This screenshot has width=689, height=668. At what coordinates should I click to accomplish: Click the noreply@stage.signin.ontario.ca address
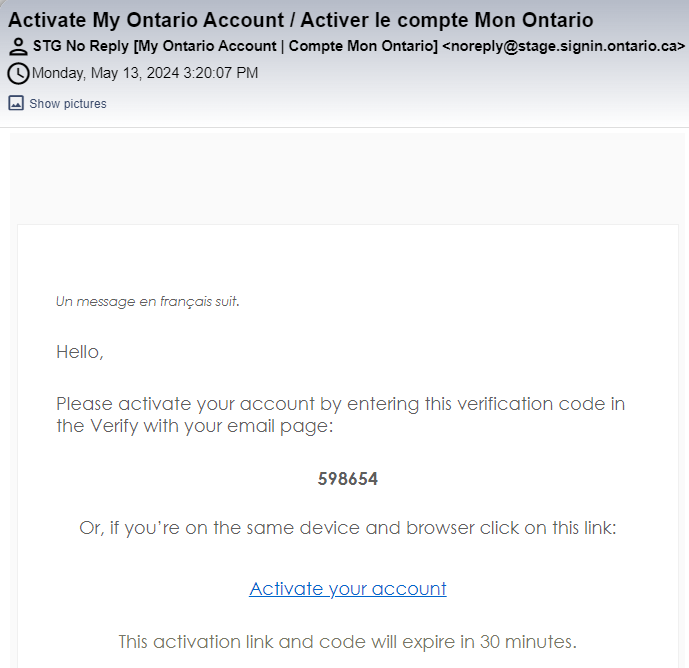click(x=564, y=46)
